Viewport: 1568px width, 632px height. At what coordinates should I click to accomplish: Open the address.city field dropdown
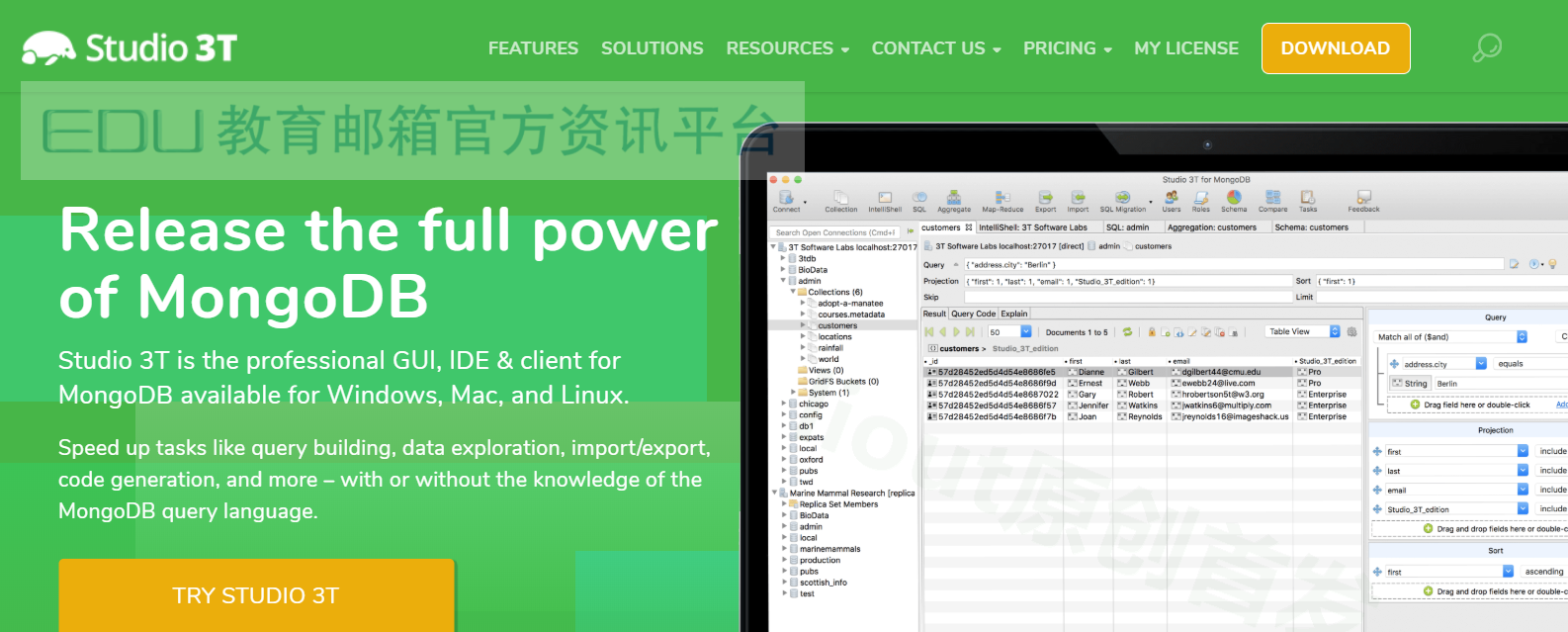(1481, 363)
